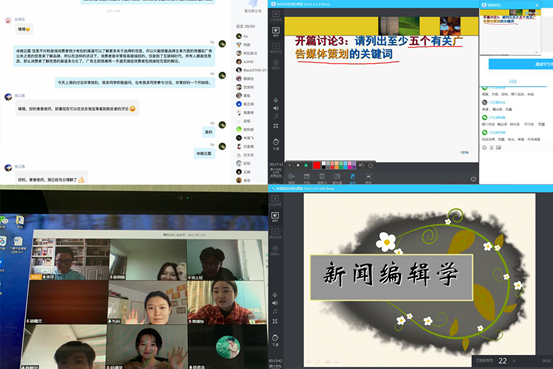Click the fullscreen arrows icon beside the 开篇讨论3 slide
The height and width of the screenshot is (369, 553).
(x=275, y=126)
